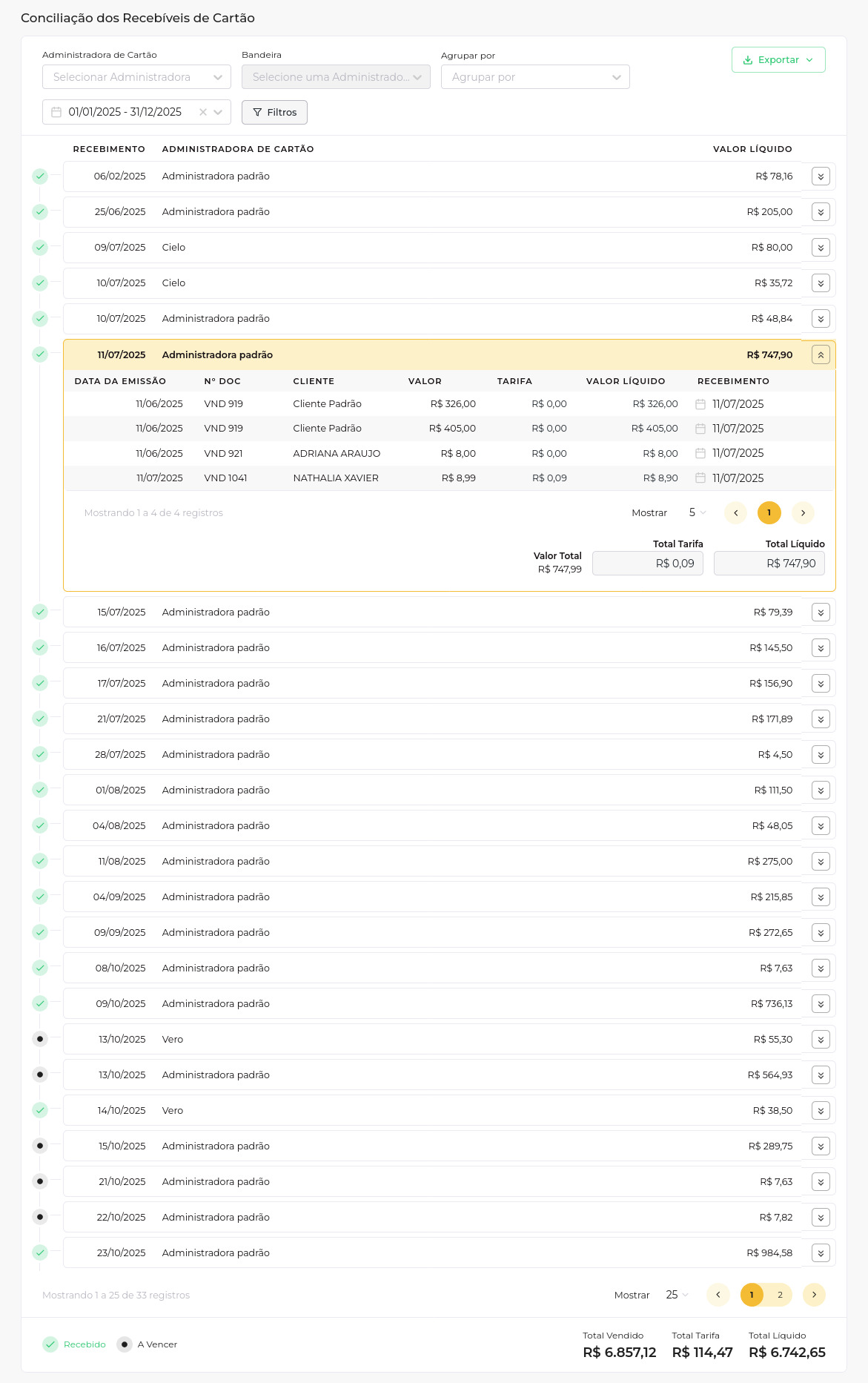Toggle the Recebido legend filter

[x=74, y=1344]
